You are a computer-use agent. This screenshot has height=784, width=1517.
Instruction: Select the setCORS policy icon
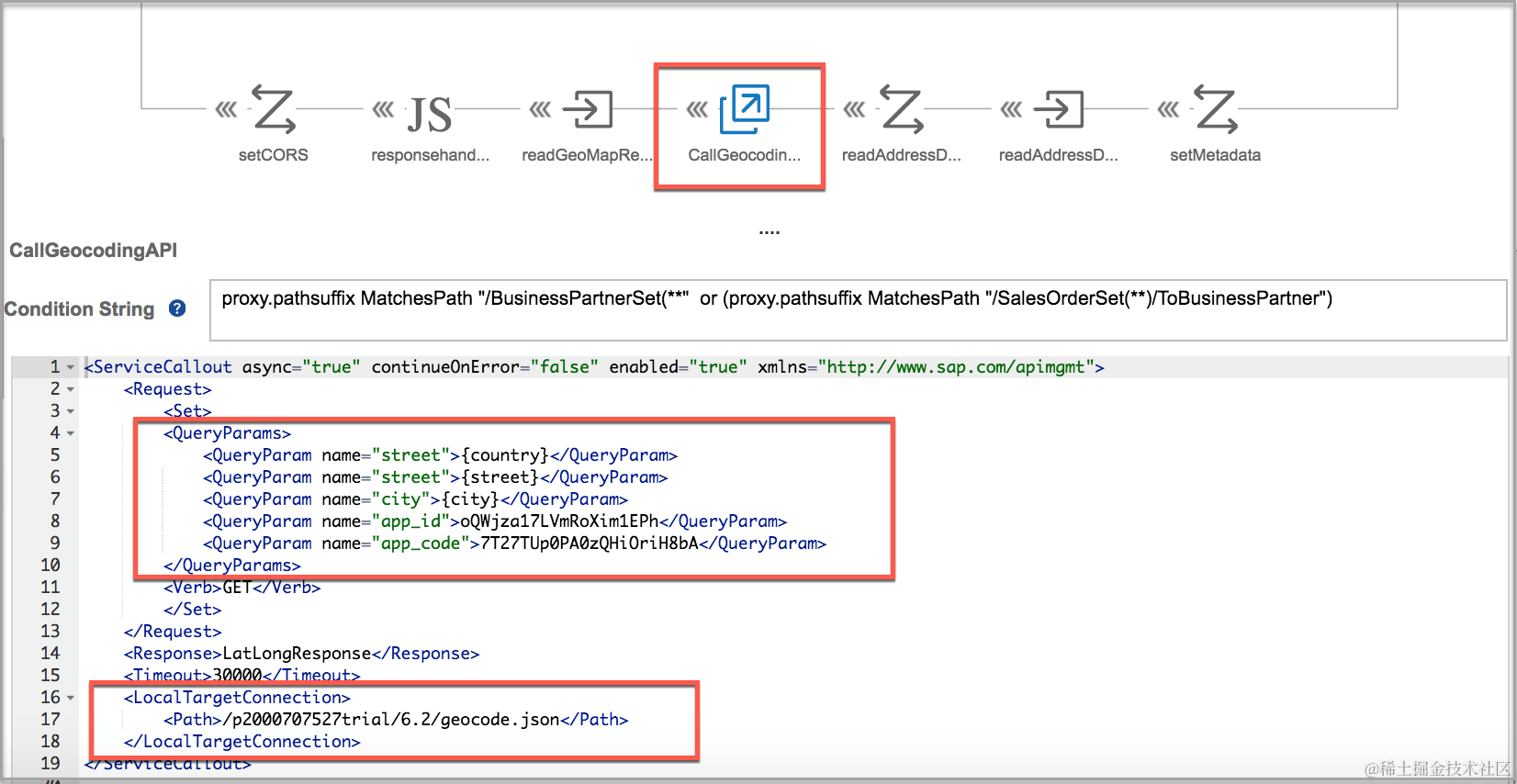click(x=274, y=110)
